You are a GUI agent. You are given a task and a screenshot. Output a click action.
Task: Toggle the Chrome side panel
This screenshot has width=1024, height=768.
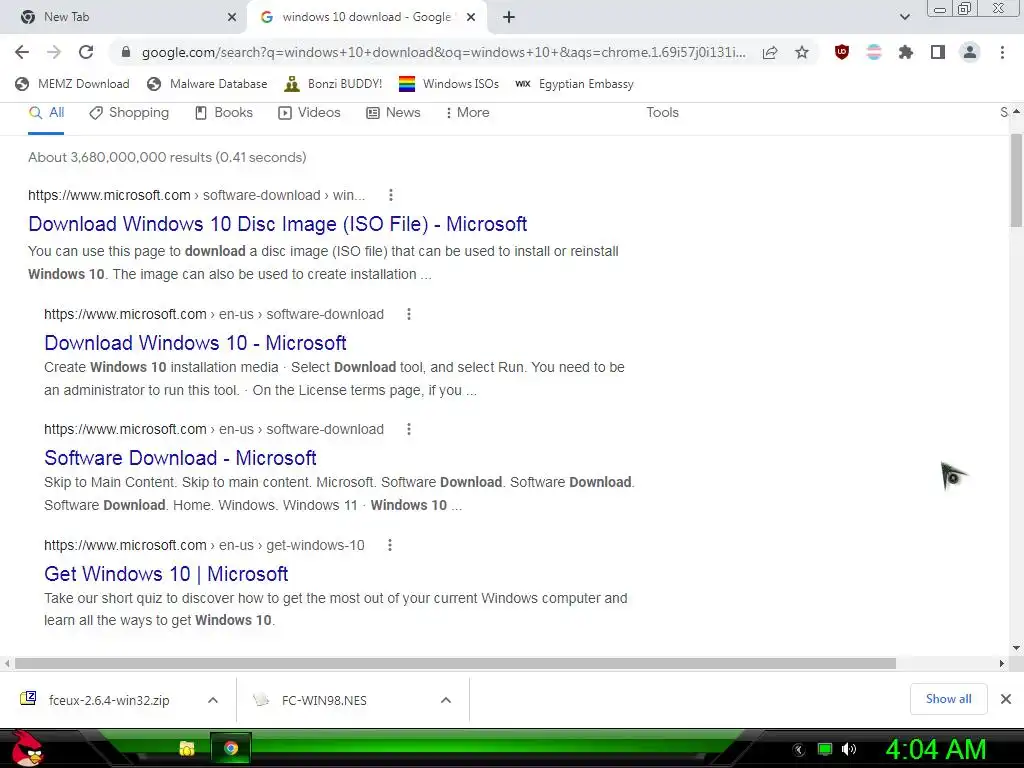tap(938, 52)
